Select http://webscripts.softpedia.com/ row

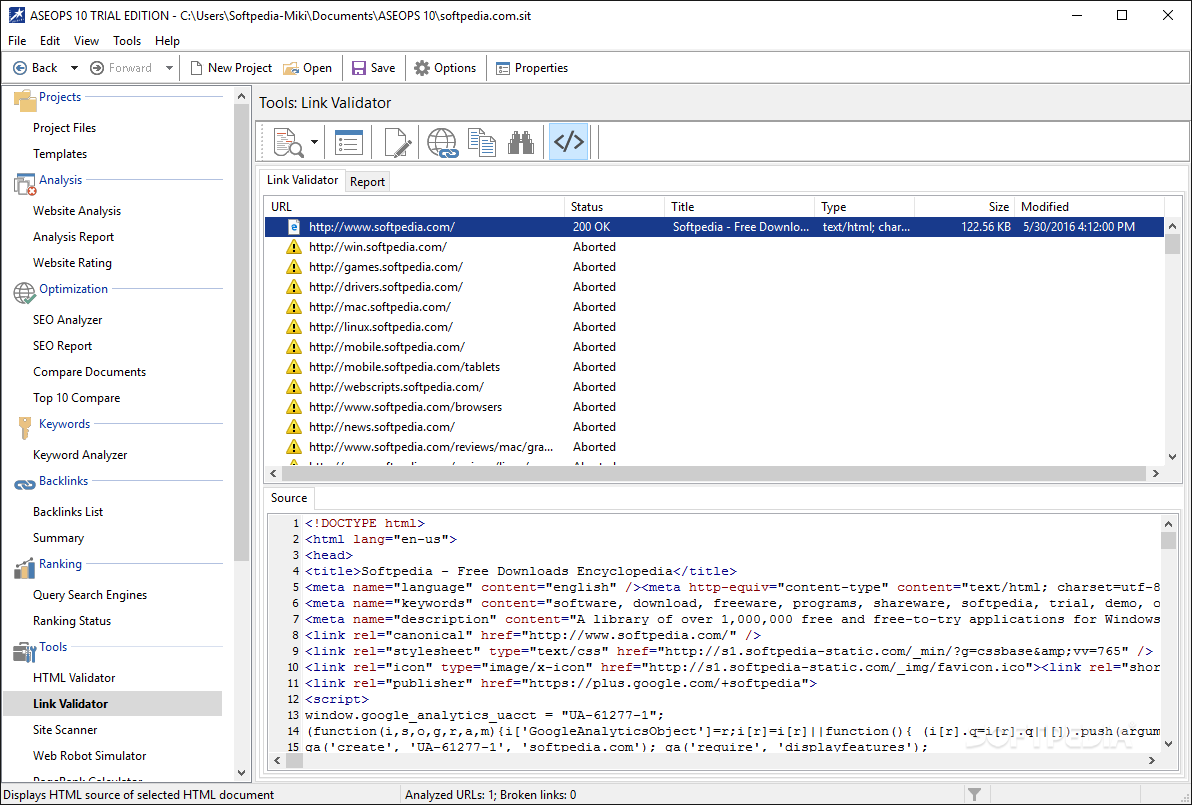[x=714, y=387]
